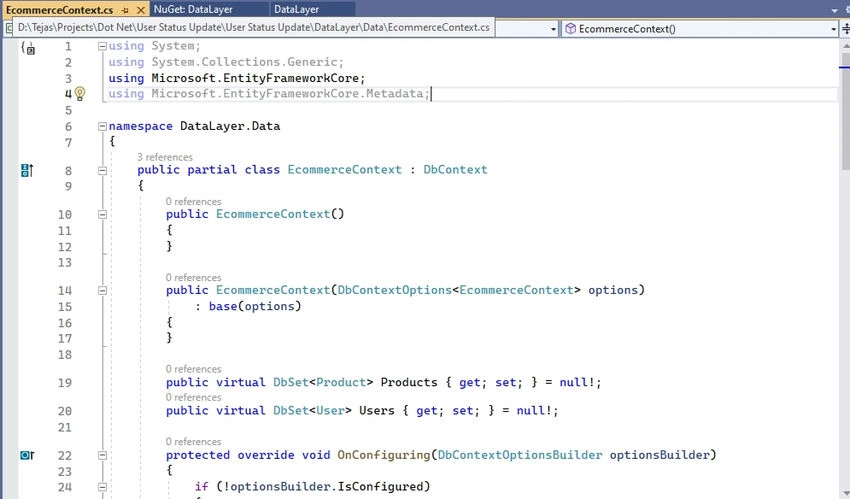
Task: Collapse the if block at line 24
Action: [x=102, y=487]
